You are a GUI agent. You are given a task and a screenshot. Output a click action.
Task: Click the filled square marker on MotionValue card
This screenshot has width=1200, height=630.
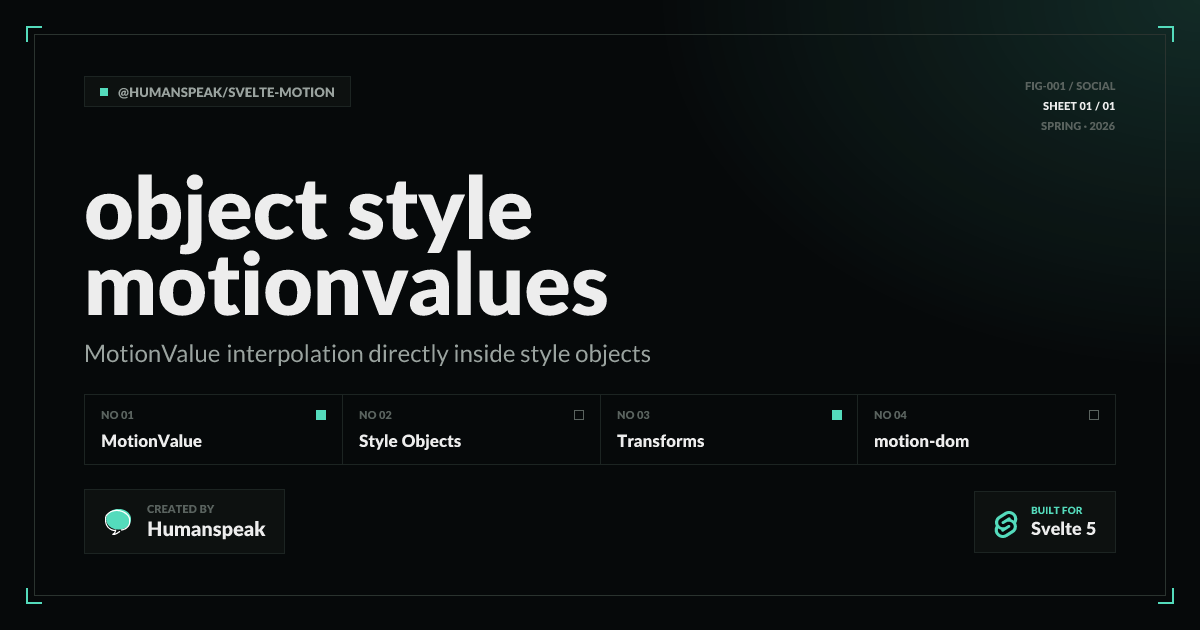click(x=321, y=415)
